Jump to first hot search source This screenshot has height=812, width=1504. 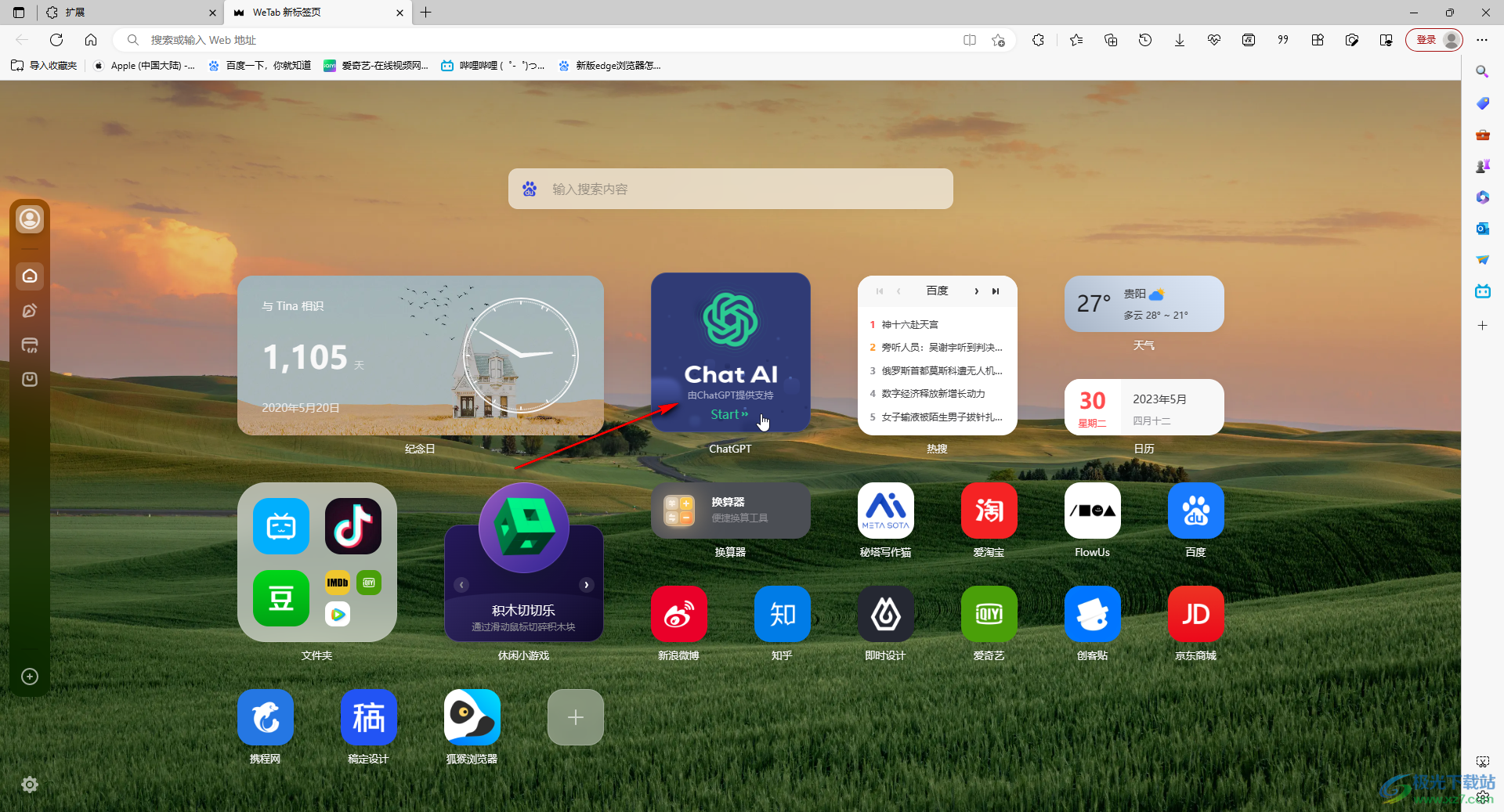(880, 291)
